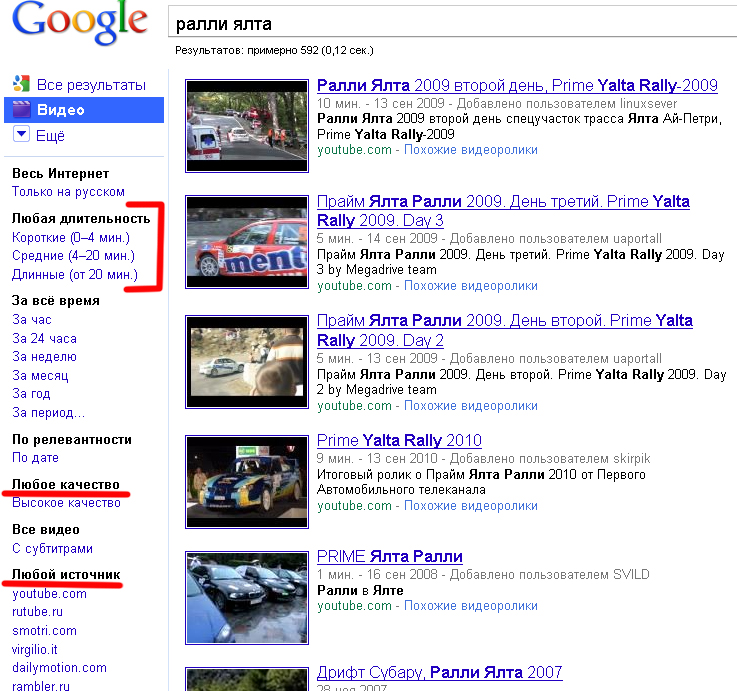Click the results count 'примерно 592' text
Screen dimensions: 737x691
(283, 50)
